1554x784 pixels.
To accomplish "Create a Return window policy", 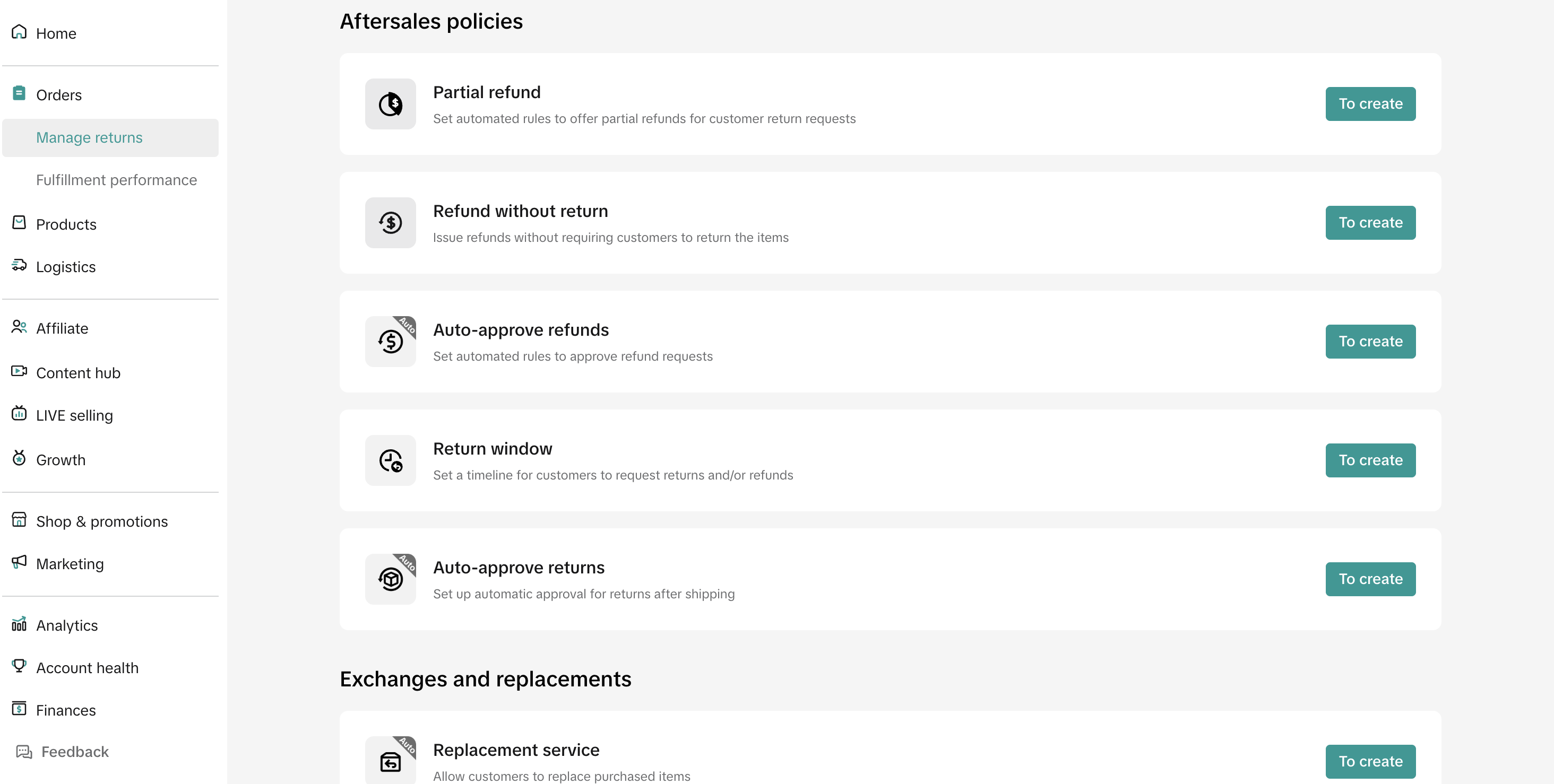I will tap(1370, 460).
